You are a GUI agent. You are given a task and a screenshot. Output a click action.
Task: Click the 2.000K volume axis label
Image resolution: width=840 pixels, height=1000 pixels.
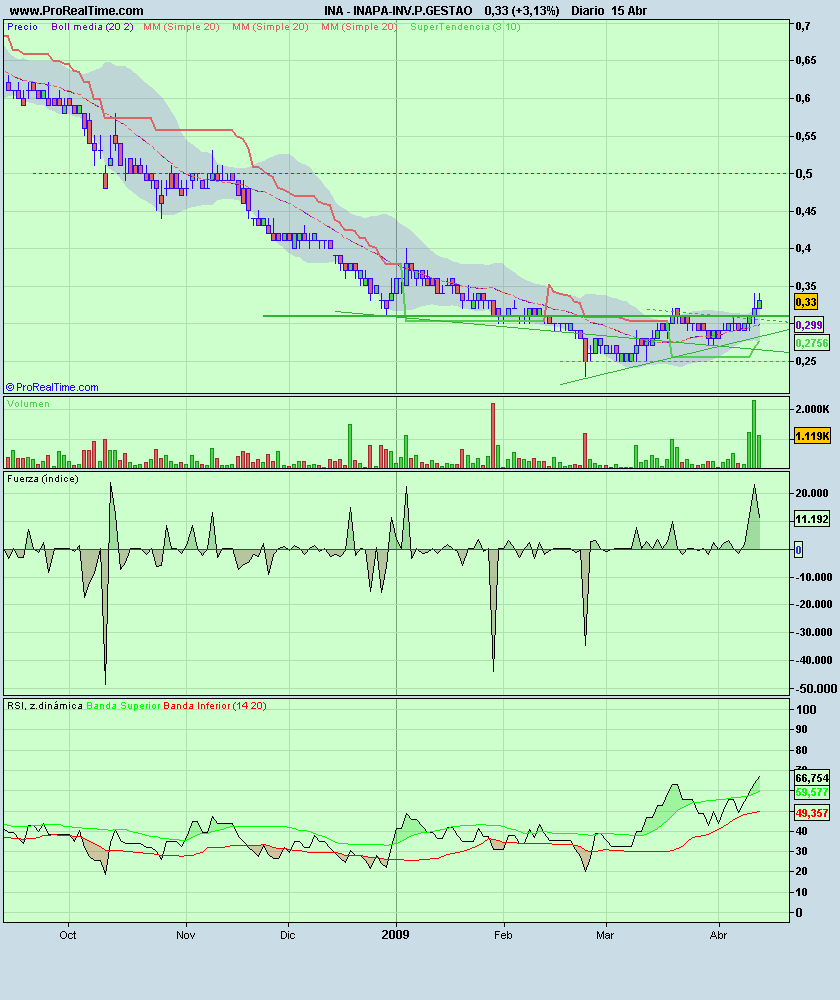click(x=812, y=409)
